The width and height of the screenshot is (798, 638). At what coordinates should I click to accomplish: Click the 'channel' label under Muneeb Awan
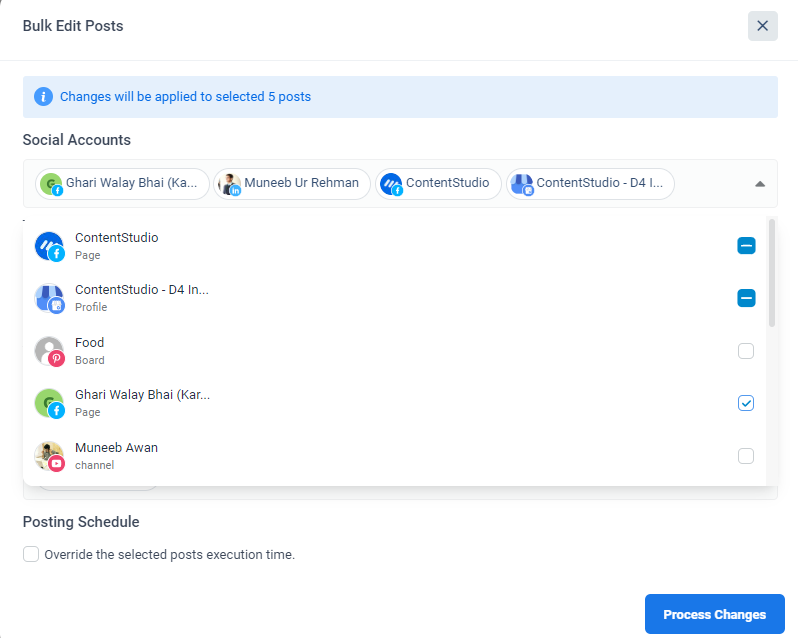(95, 465)
